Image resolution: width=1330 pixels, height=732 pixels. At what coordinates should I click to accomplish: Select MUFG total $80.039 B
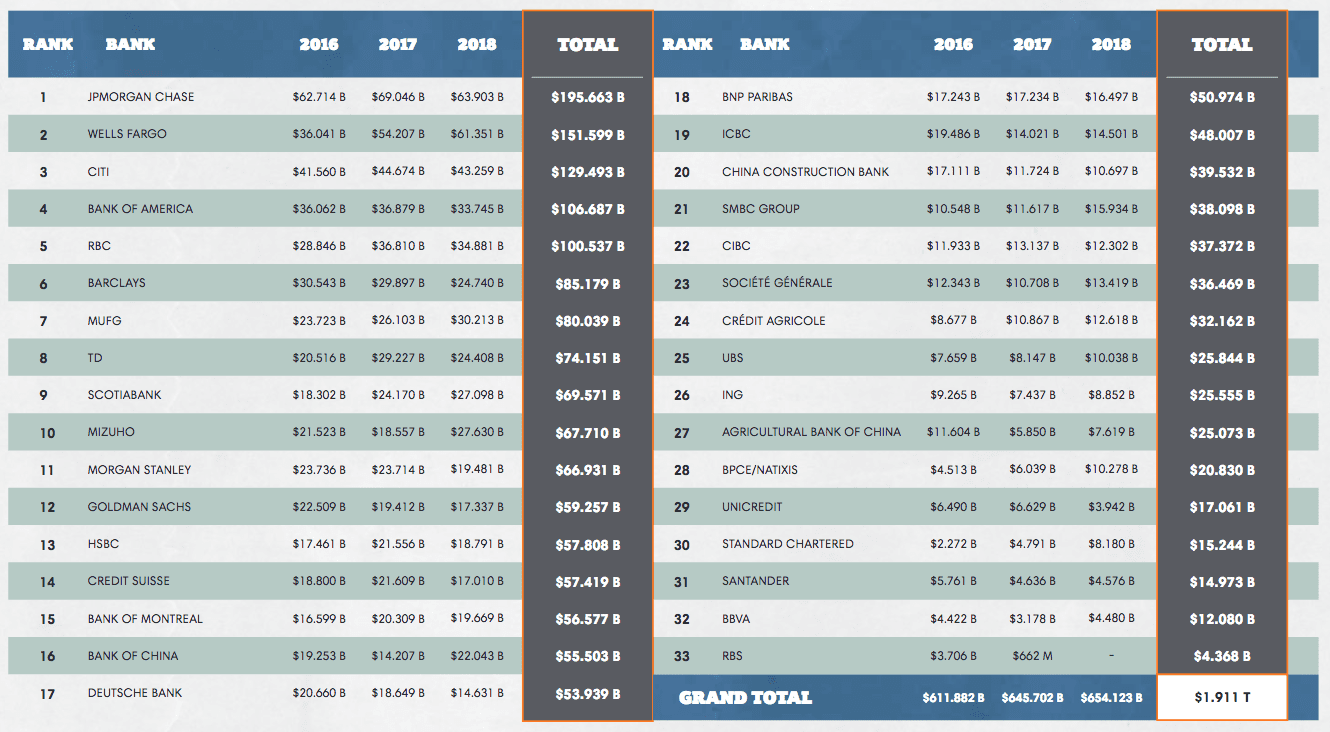point(588,321)
